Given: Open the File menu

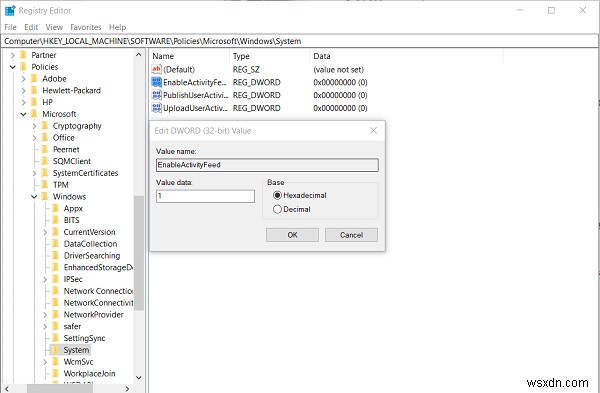Looking at the screenshot, I should (10, 27).
